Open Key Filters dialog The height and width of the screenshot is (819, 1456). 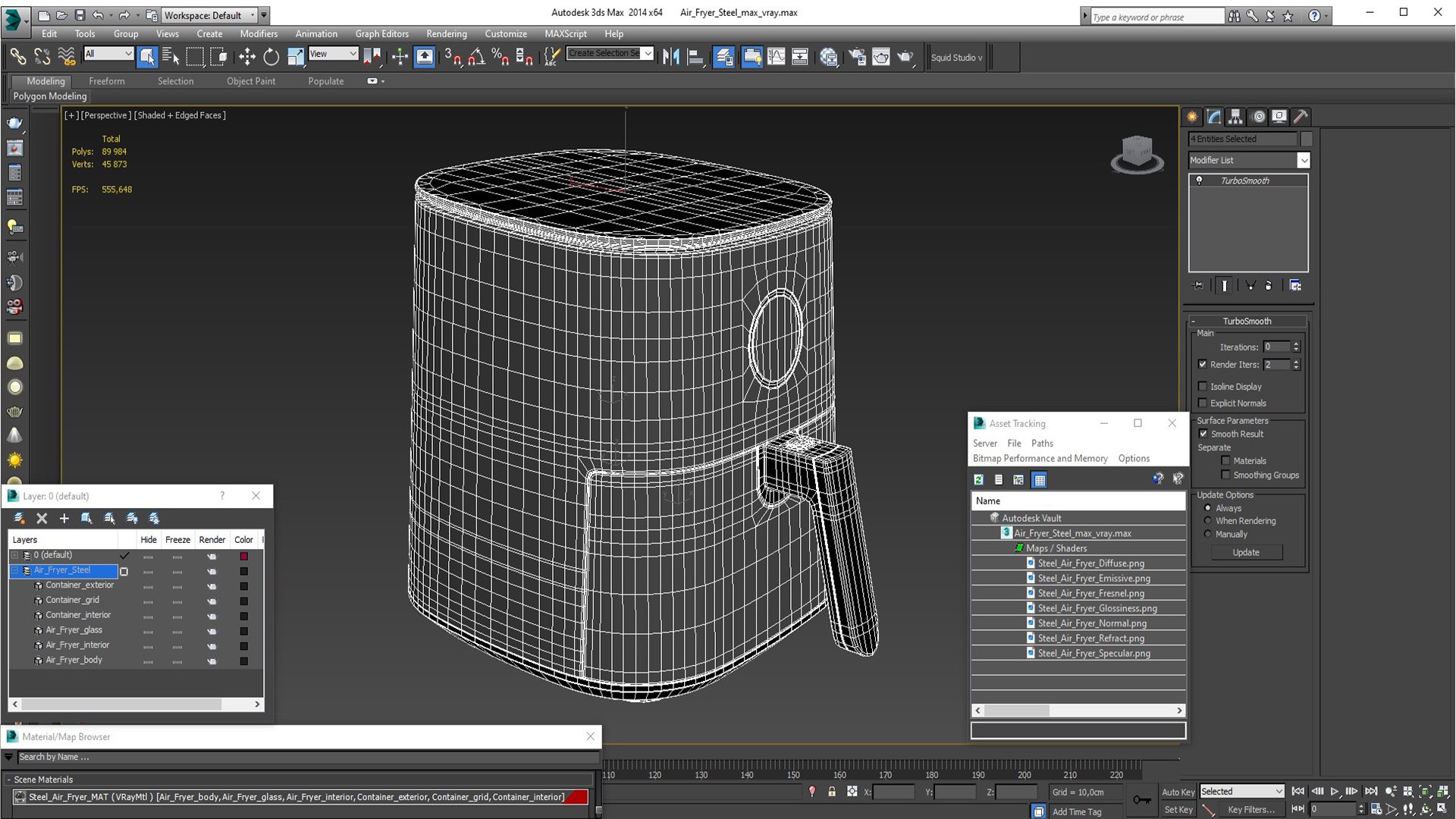1251,810
